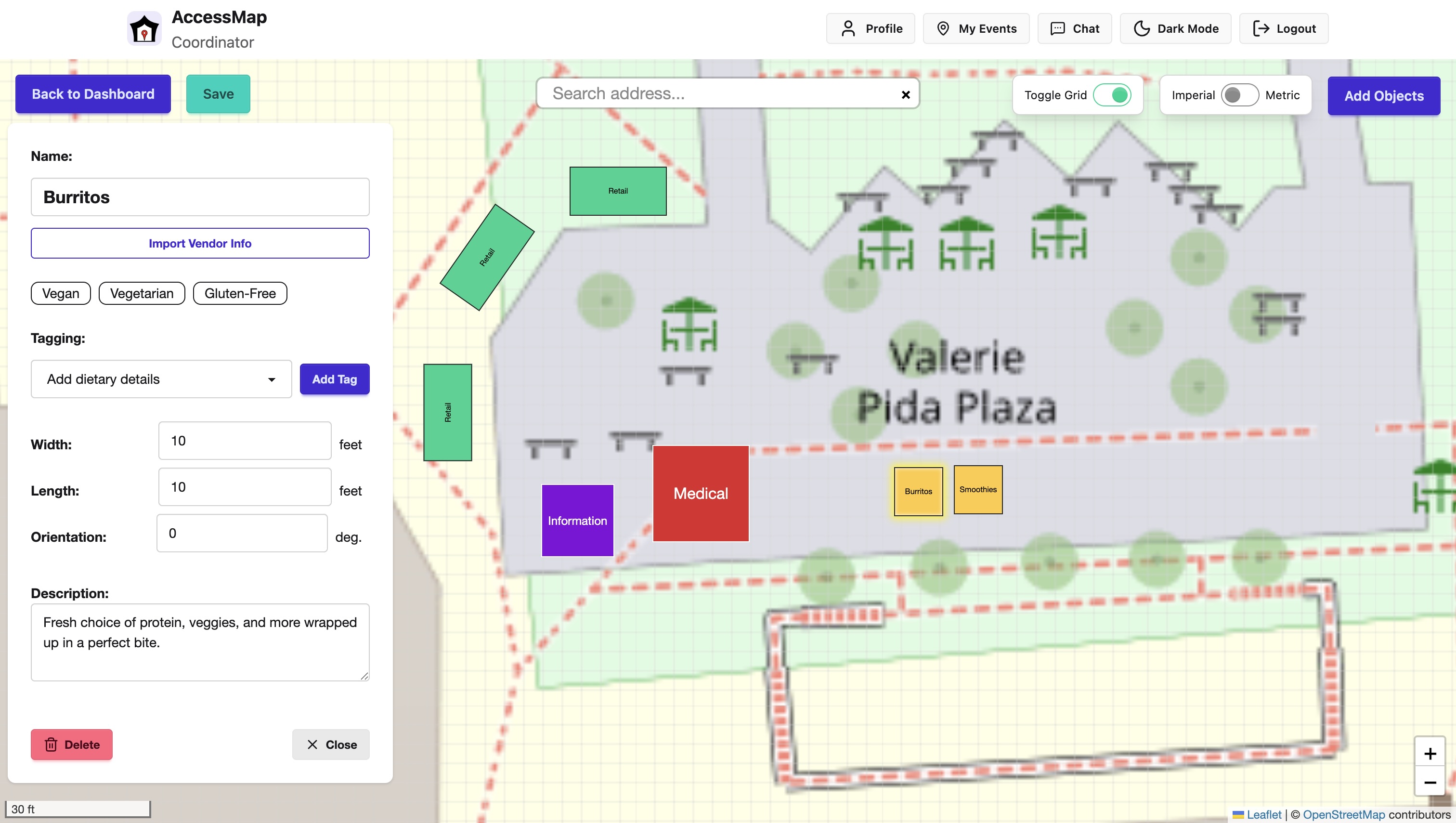
Task: Select the purple Information object on map
Action: point(578,521)
